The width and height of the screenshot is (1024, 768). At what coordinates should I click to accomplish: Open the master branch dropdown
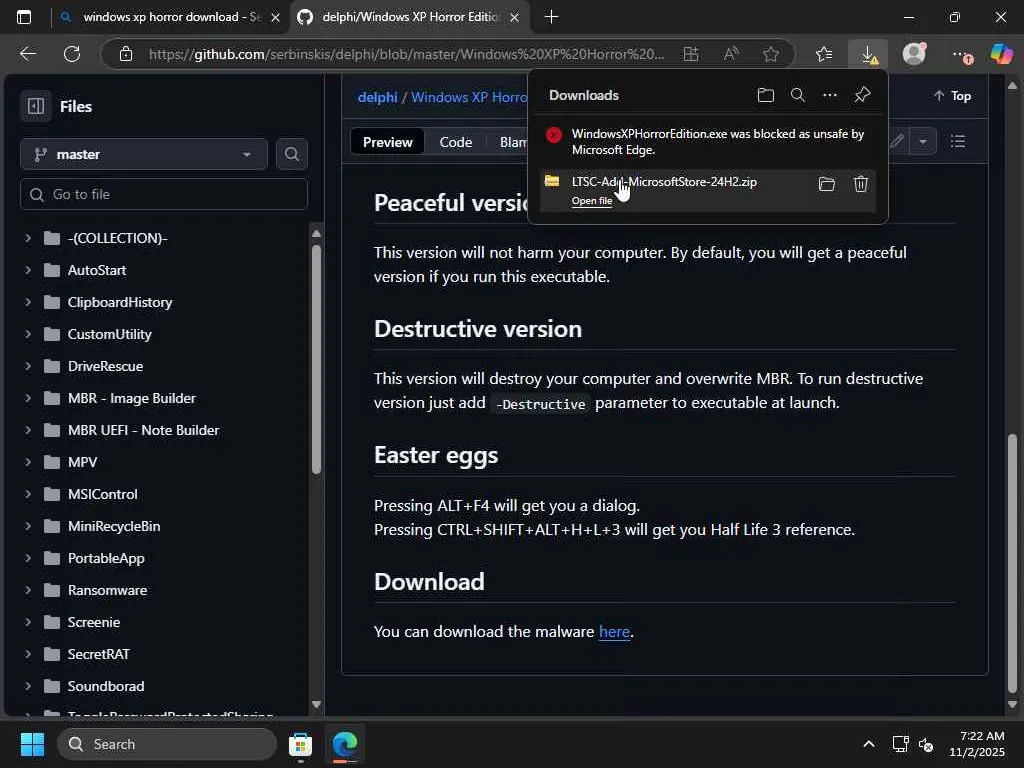(144, 154)
